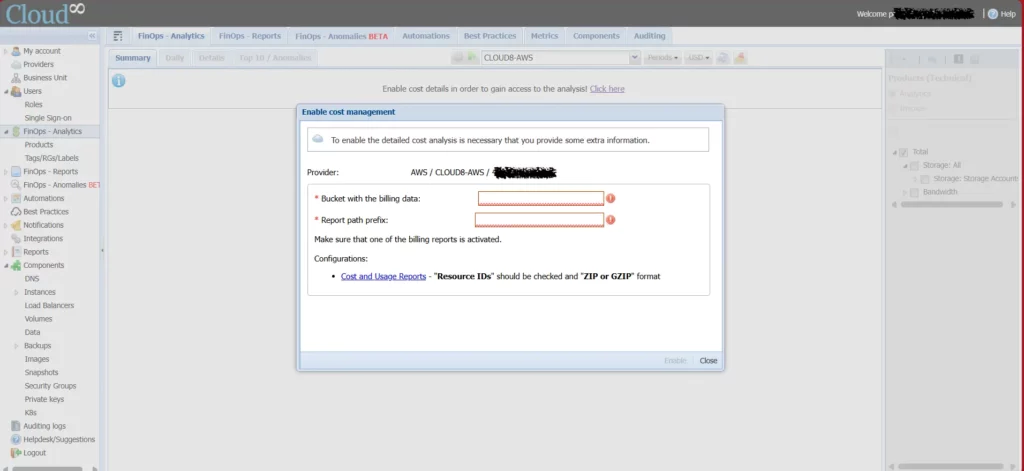Collapse the Components tree node
Screen dimensions: 1024x471
tap(5, 266)
